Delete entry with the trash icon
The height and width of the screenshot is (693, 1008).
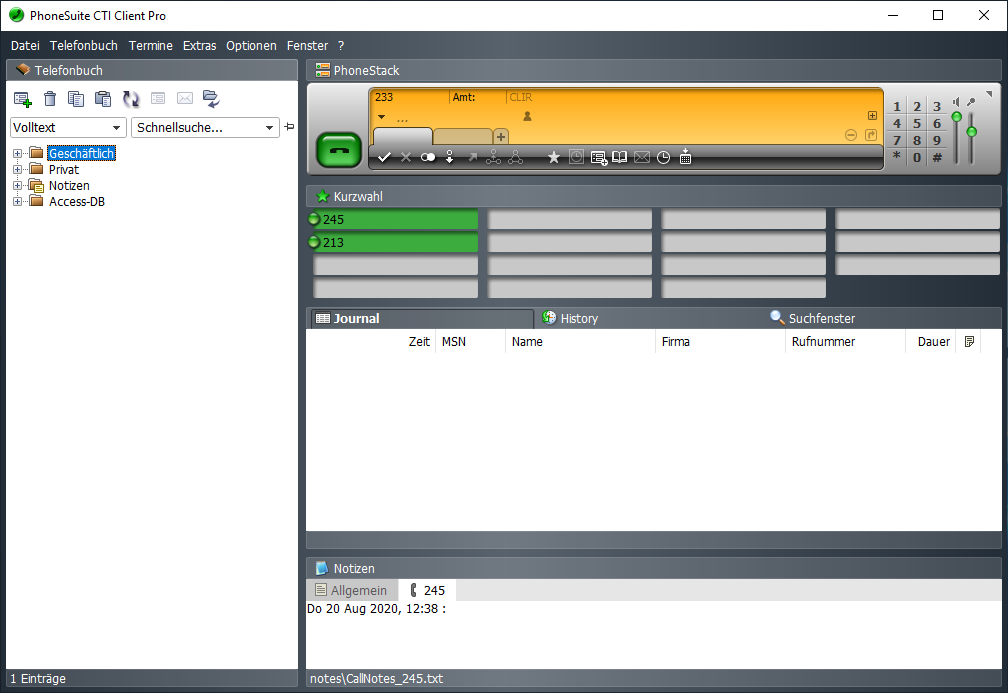point(50,98)
